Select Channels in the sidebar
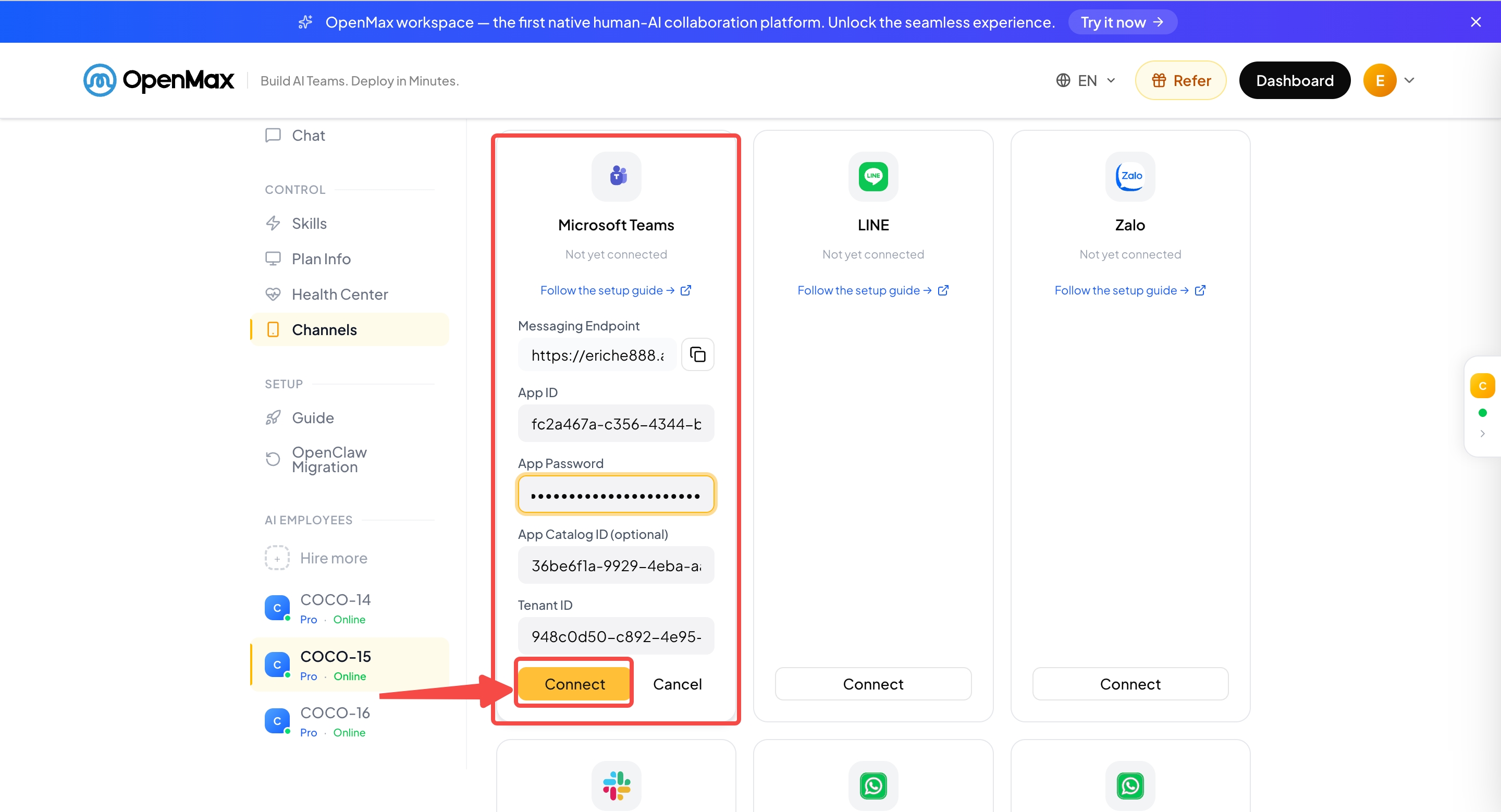The height and width of the screenshot is (812, 1501). pos(350,330)
